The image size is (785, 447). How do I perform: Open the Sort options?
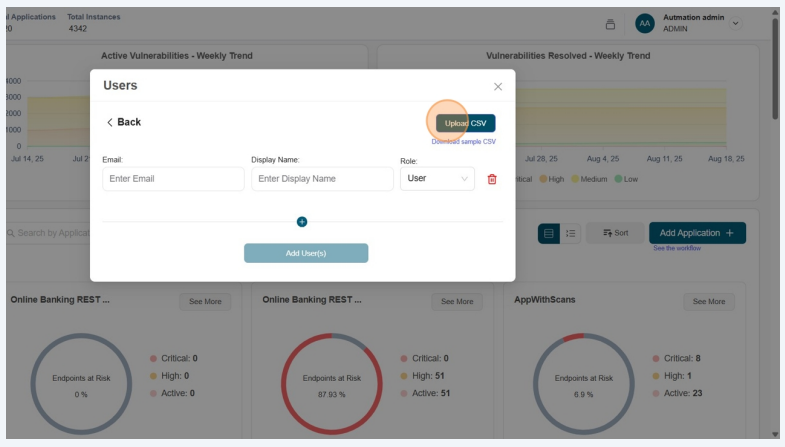click(x=615, y=233)
